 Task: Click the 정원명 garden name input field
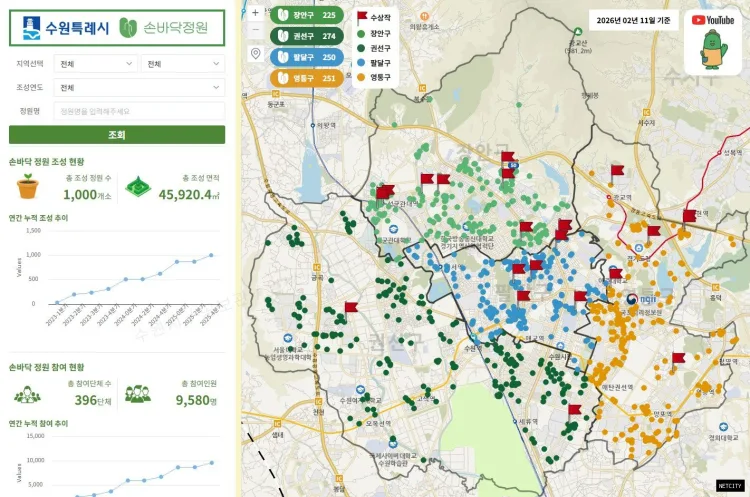140,111
